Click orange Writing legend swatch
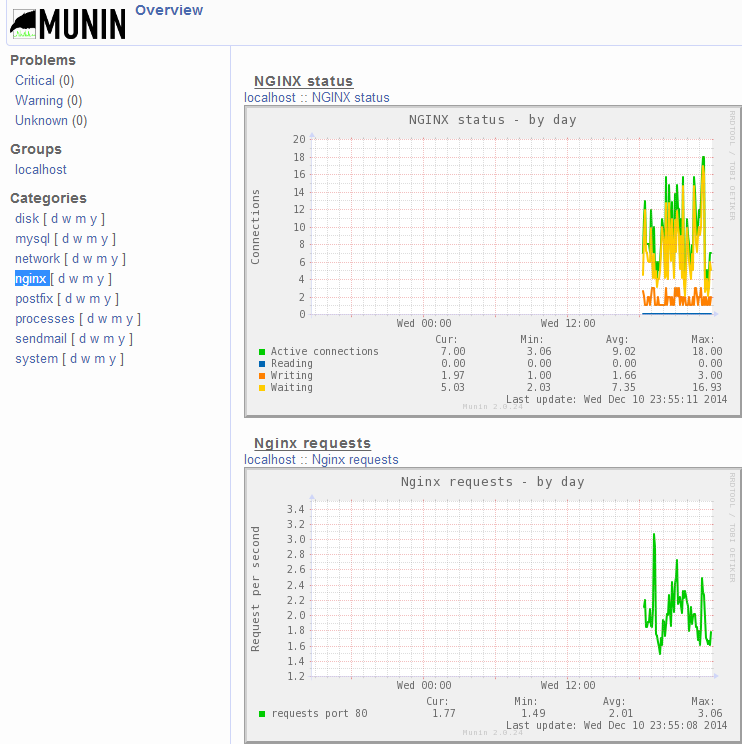 point(262,376)
